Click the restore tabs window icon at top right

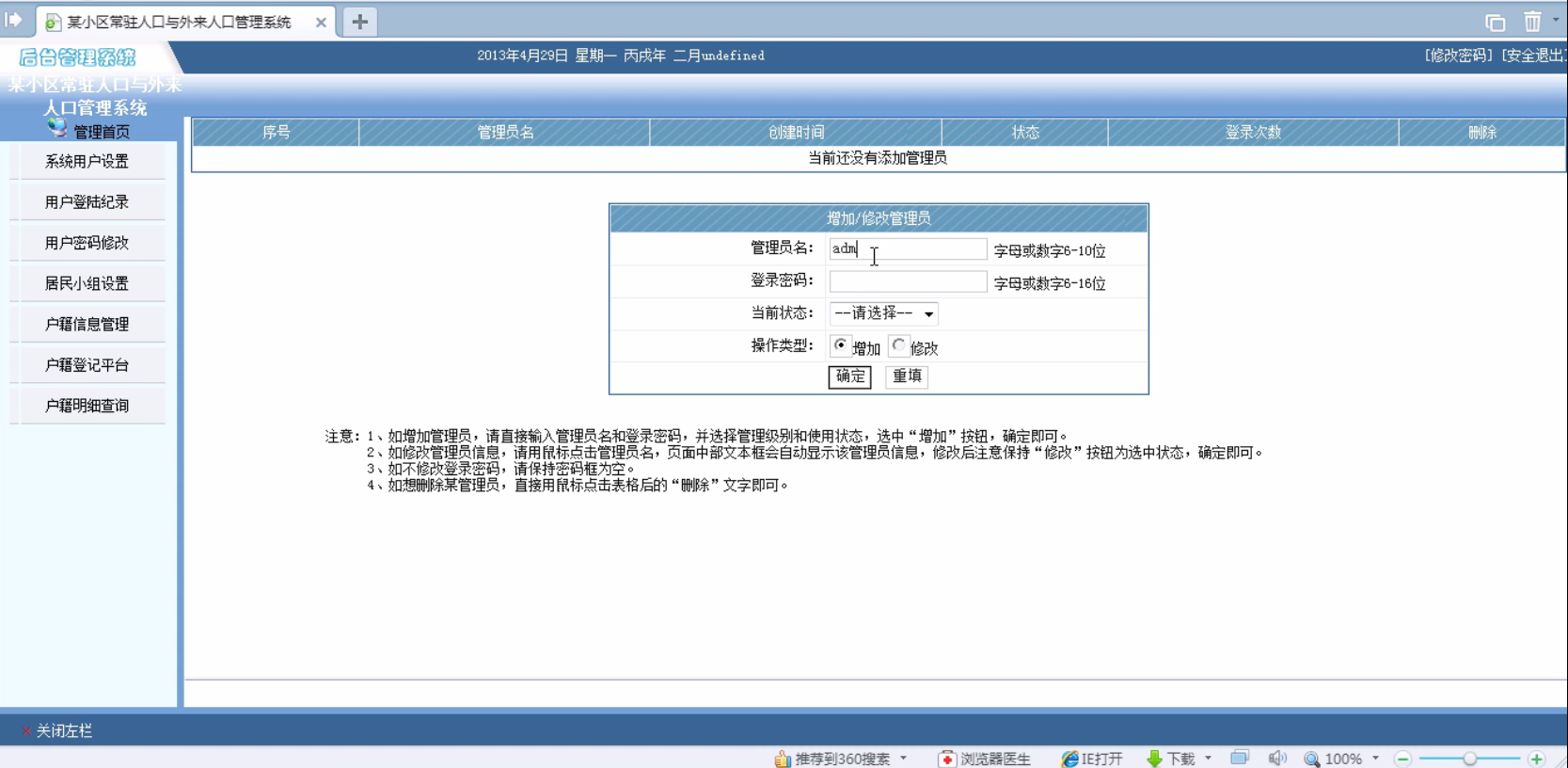tap(1495, 22)
